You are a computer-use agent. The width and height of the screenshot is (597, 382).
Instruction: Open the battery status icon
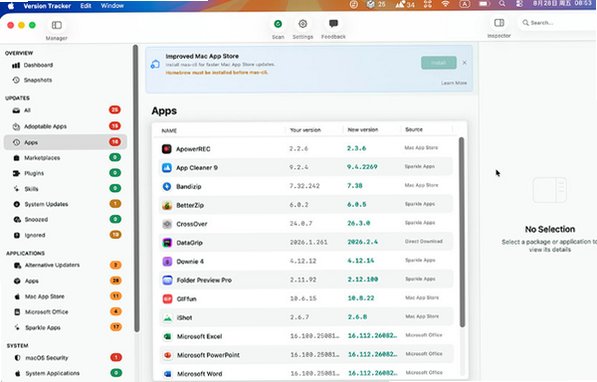[x=484, y=4]
